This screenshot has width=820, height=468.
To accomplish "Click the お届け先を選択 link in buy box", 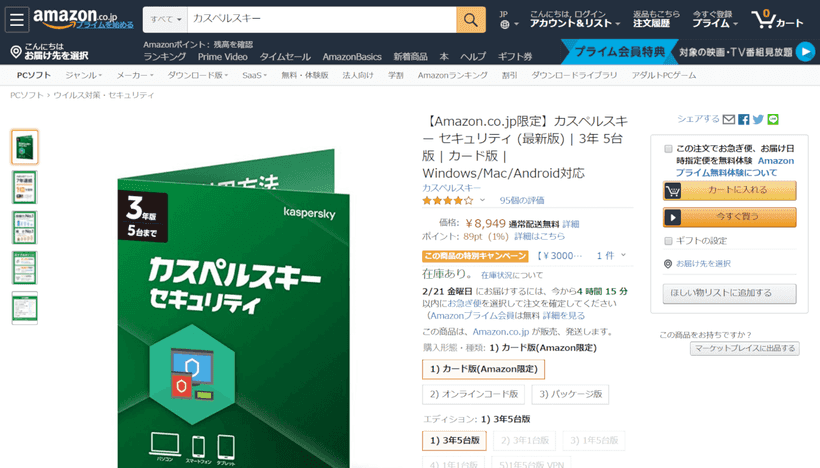I will pyautogui.click(x=703, y=264).
